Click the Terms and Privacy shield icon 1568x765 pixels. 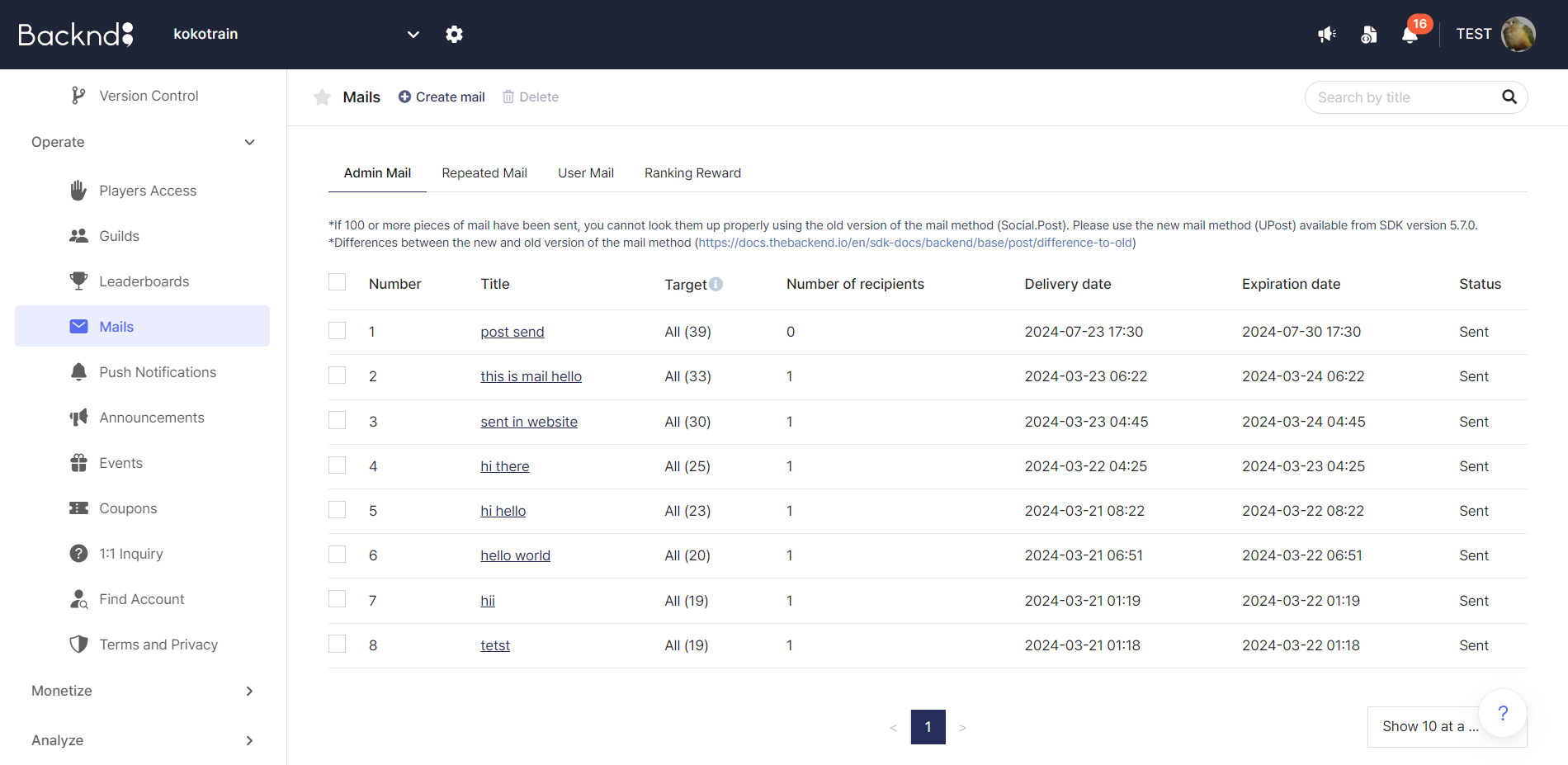click(x=78, y=645)
